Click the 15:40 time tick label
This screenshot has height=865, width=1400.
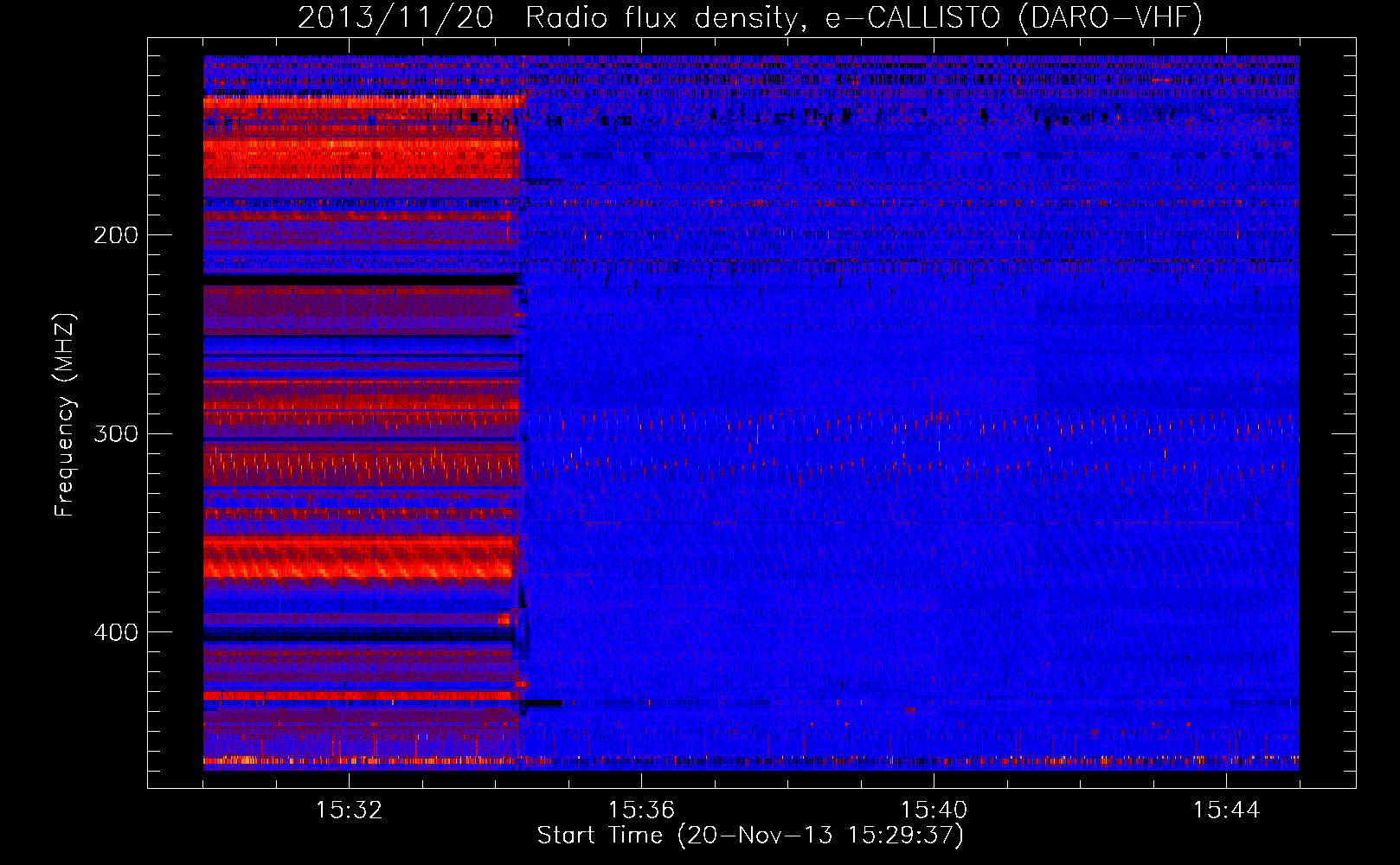pos(934,811)
